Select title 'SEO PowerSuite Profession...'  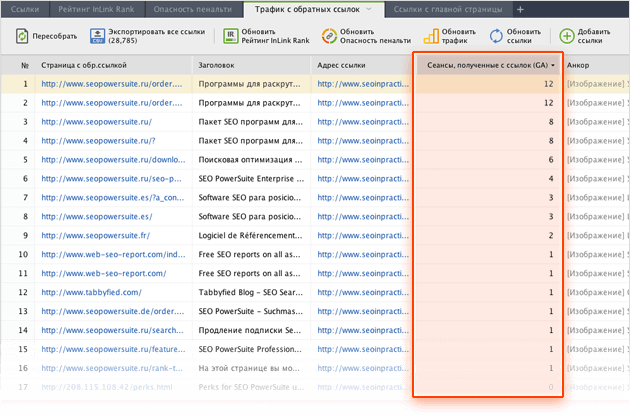[250, 349]
